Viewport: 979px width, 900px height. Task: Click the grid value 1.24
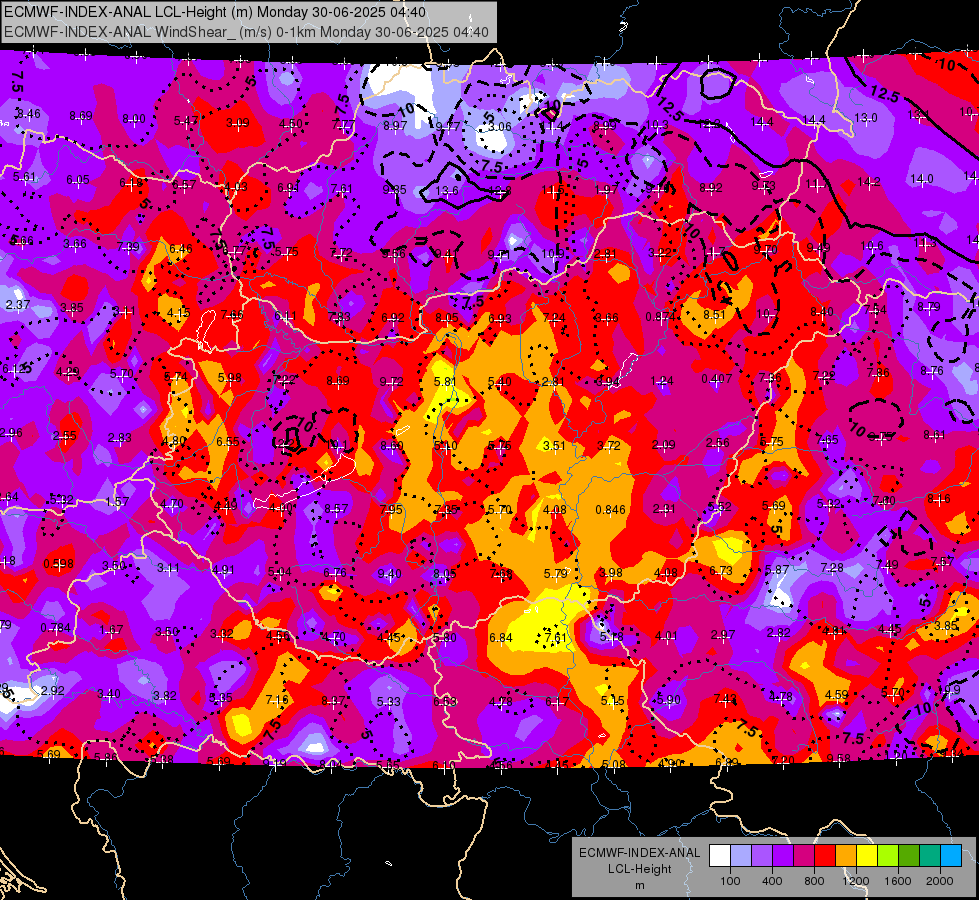(x=662, y=380)
